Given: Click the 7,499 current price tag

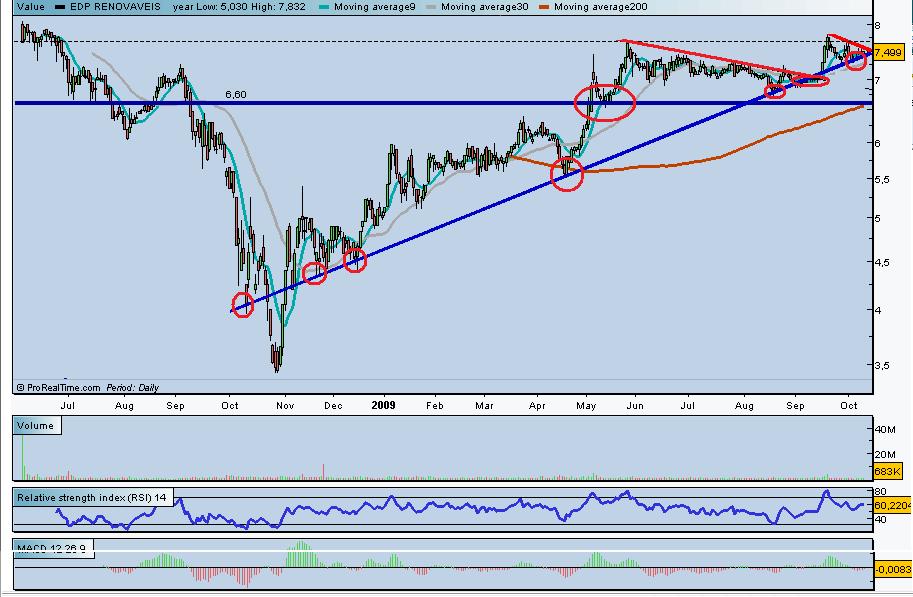Looking at the screenshot, I should [x=888, y=52].
